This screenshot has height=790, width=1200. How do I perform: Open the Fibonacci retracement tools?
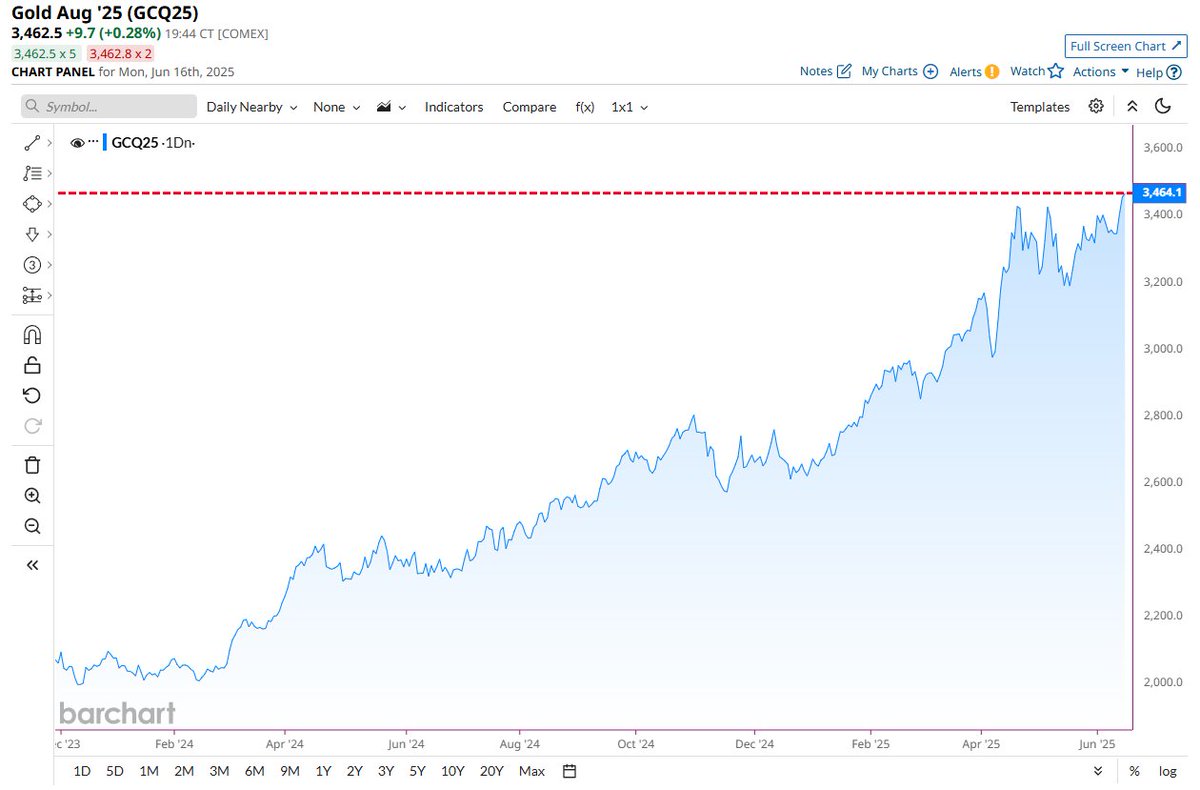coord(31,173)
